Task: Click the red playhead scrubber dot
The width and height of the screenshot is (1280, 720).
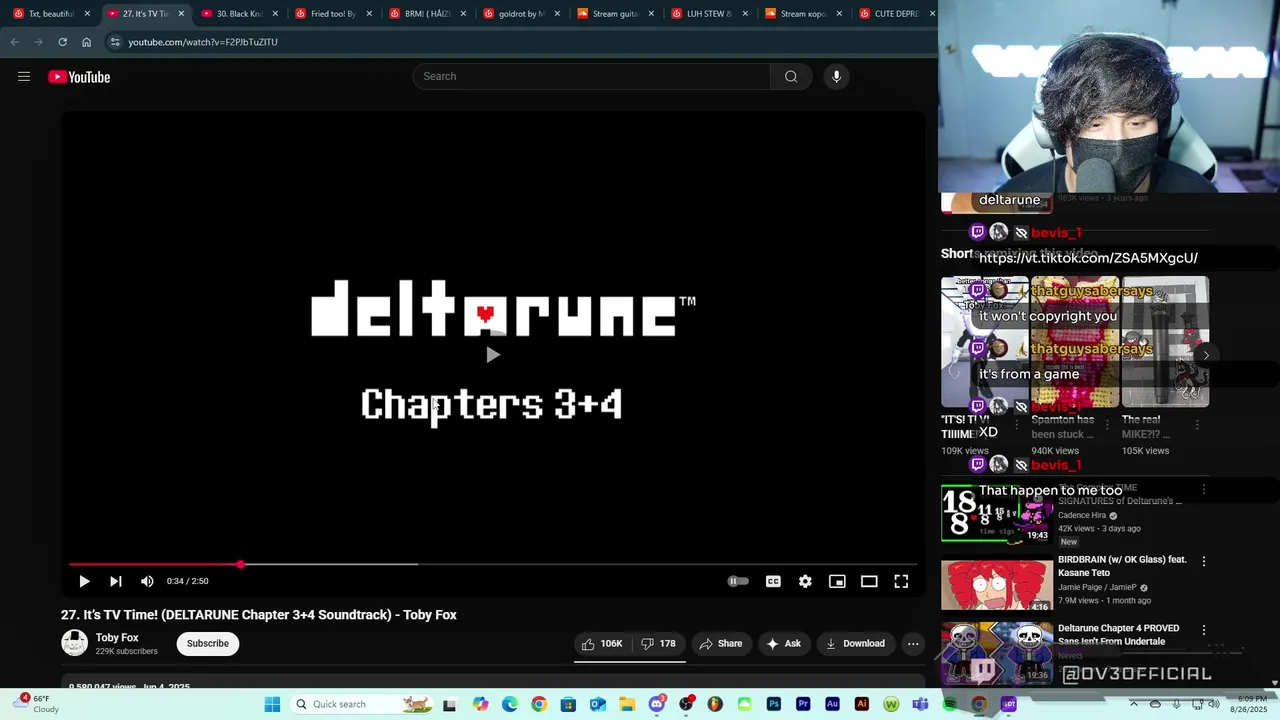Action: (x=241, y=564)
